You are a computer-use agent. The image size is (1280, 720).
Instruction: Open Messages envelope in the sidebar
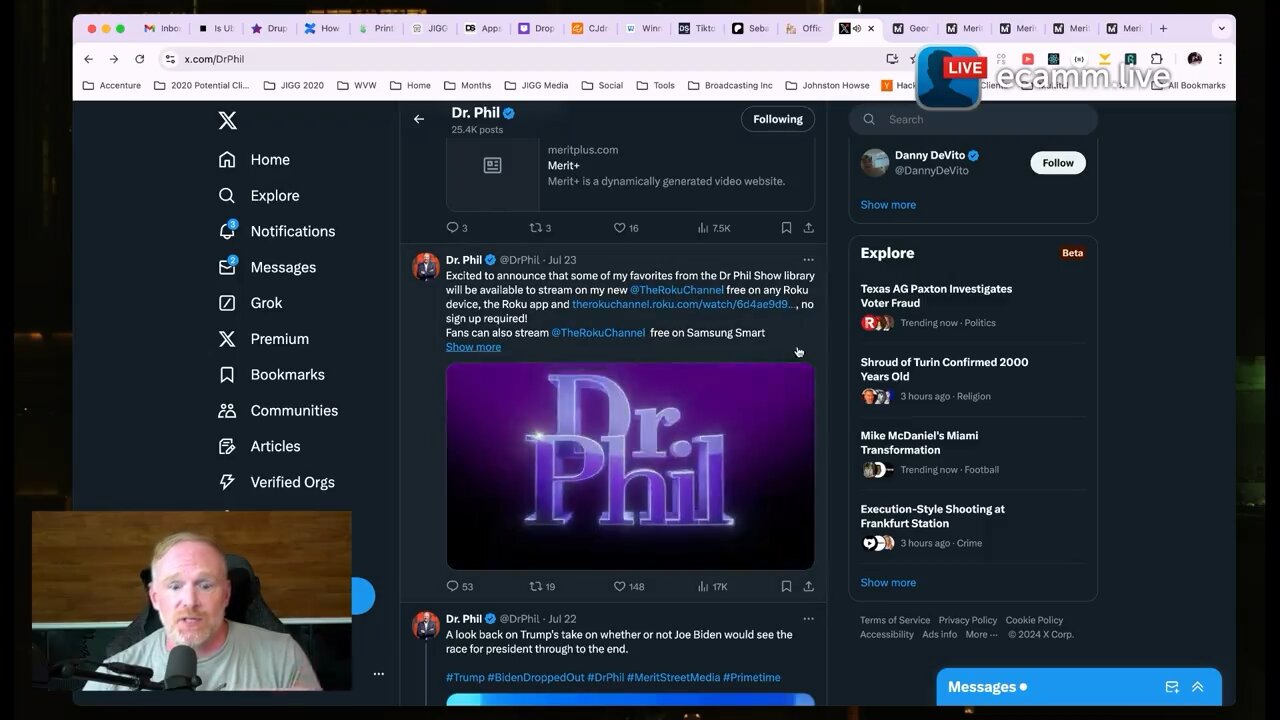coord(267,267)
